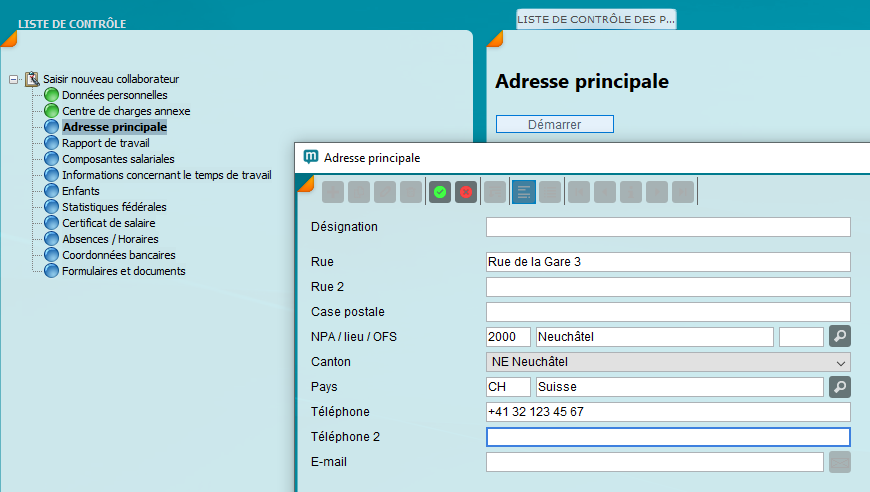Image resolution: width=870 pixels, height=492 pixels.
Task: Select Adresse principale tree item
Action: [114, 127]
